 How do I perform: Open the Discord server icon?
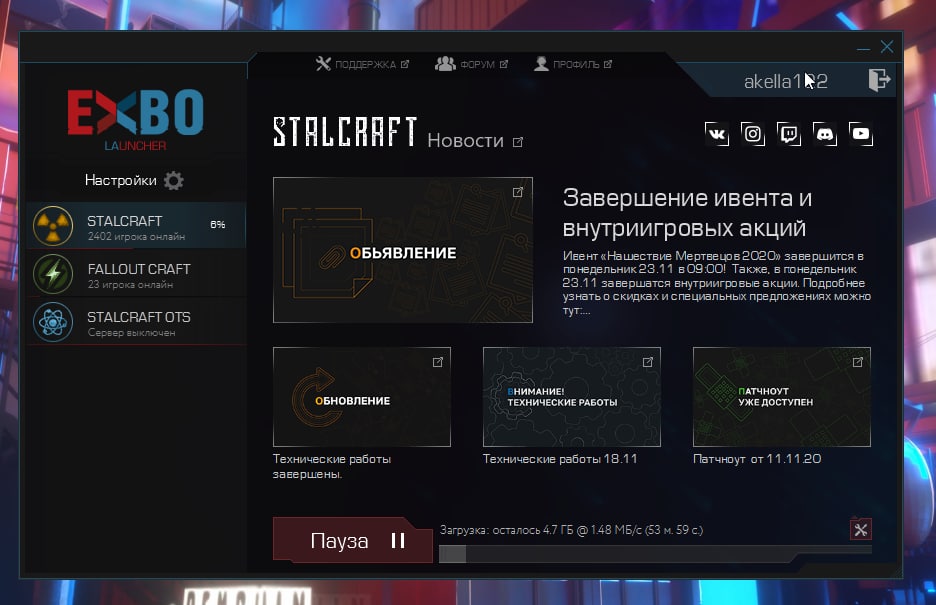point(825,134)
